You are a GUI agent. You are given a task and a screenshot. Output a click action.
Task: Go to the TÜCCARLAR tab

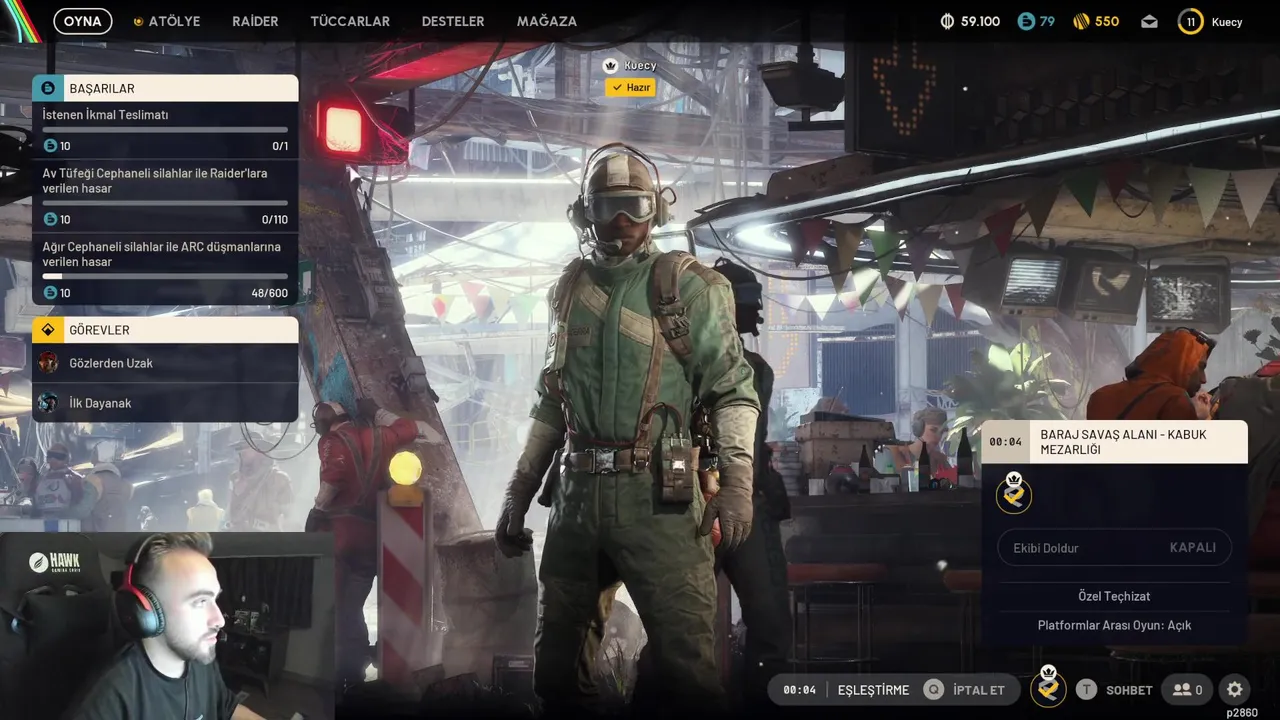click(x=350, y=21)
